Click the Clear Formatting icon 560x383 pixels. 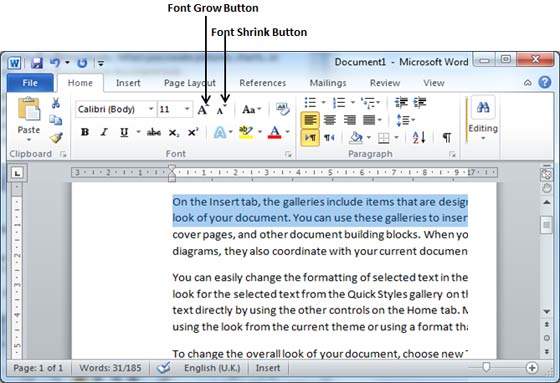282,109
